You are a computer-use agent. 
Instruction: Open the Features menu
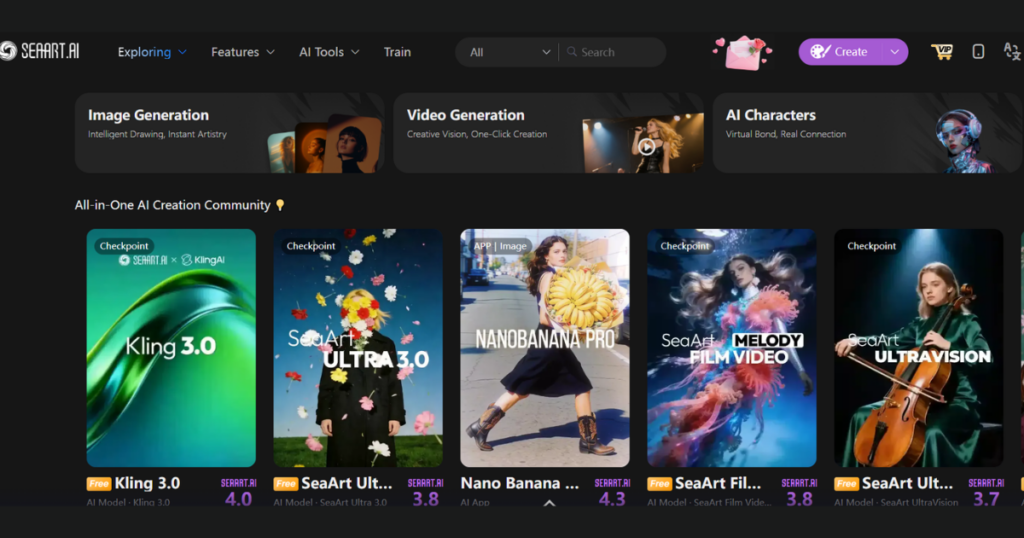(x=242, y=52)
